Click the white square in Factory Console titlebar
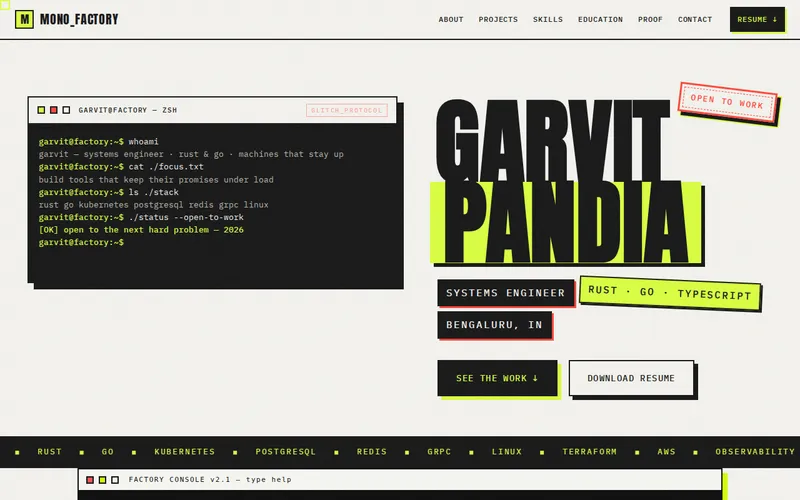The image size is (800, 500). 115,480
